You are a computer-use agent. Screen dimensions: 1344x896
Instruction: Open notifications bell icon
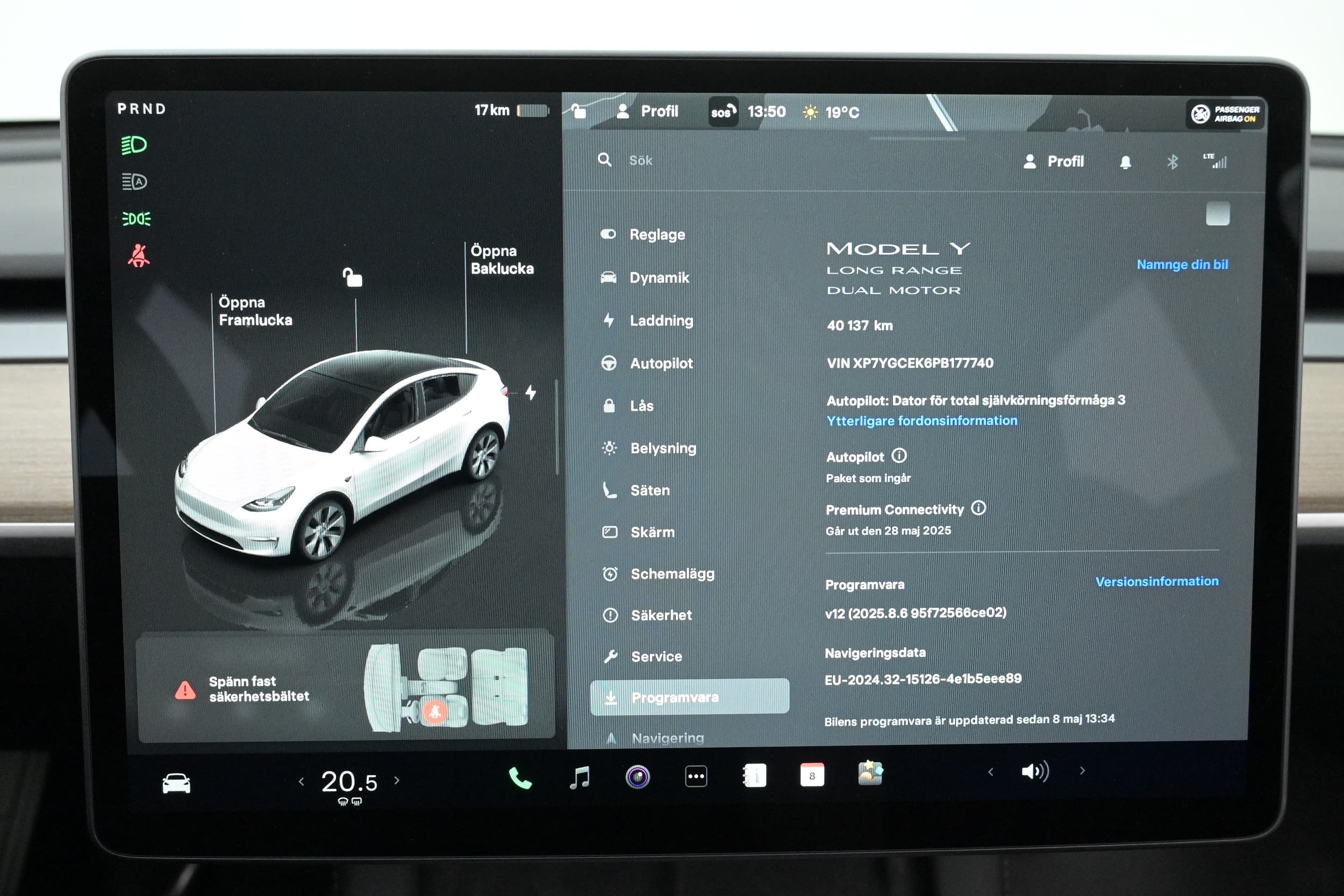[x=1126, y=162]
